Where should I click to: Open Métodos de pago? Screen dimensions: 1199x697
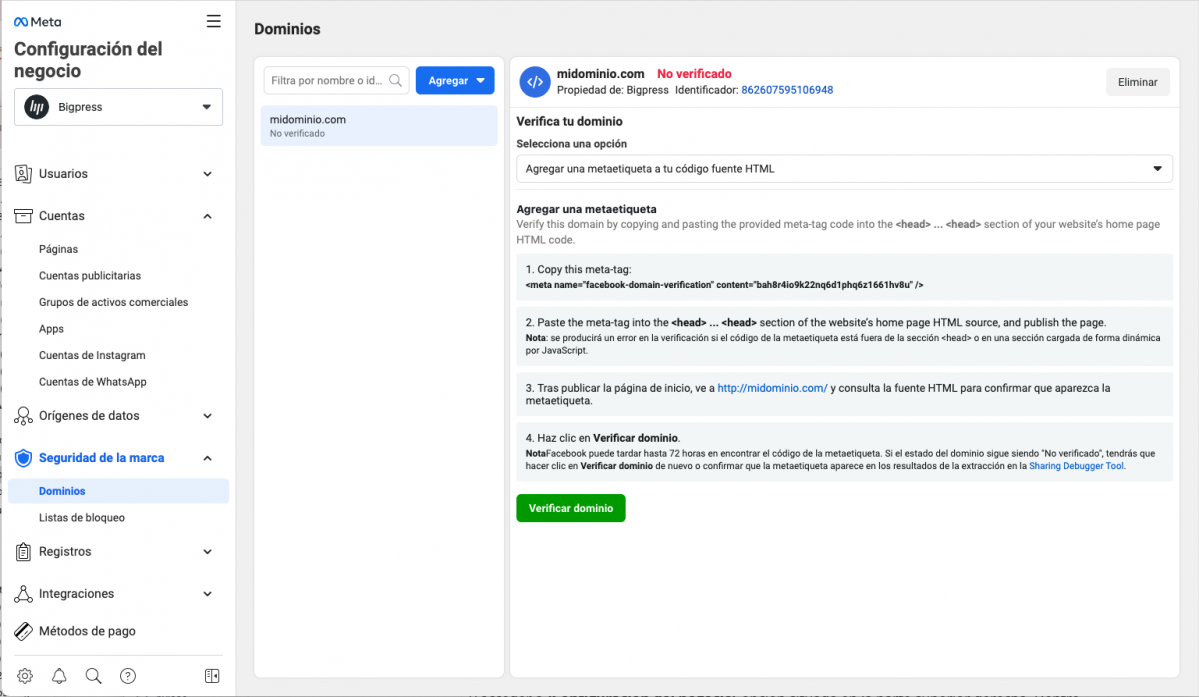[87, 631]
